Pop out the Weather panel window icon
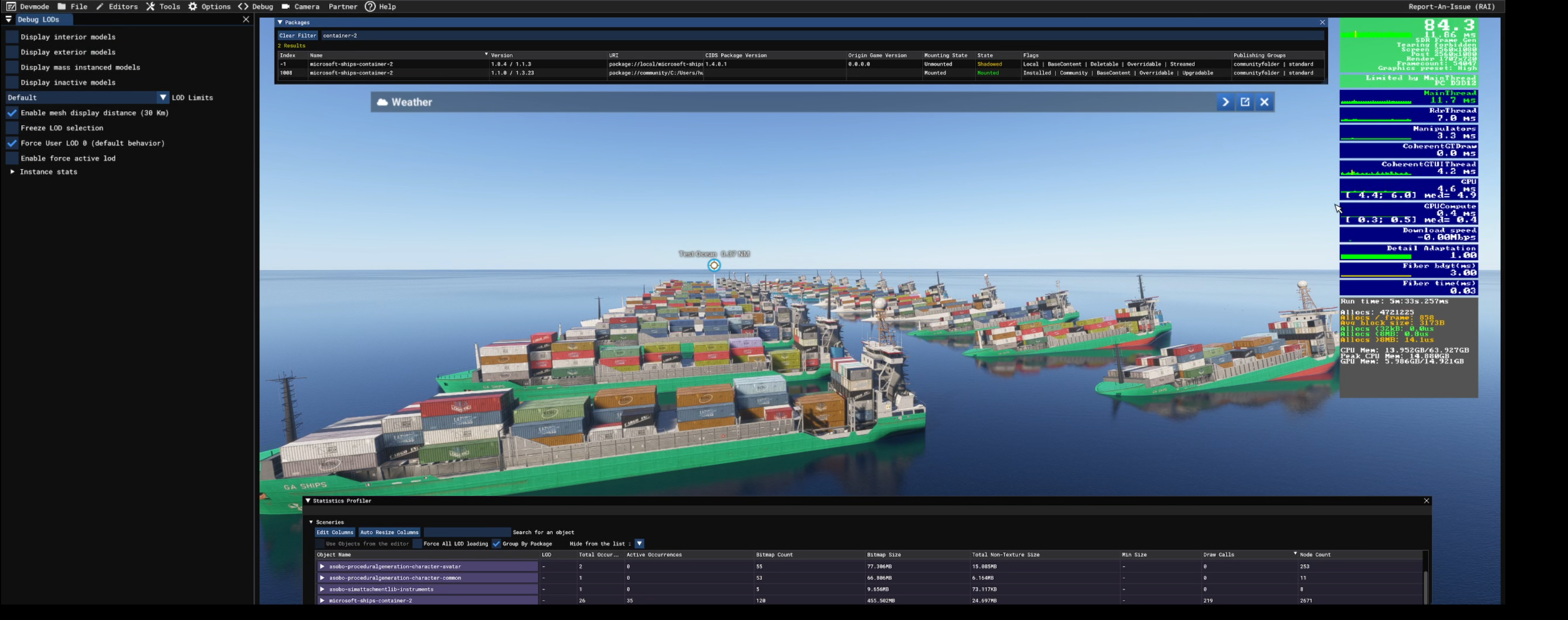Screen dimensions: 1568x620 [1245, 102]
